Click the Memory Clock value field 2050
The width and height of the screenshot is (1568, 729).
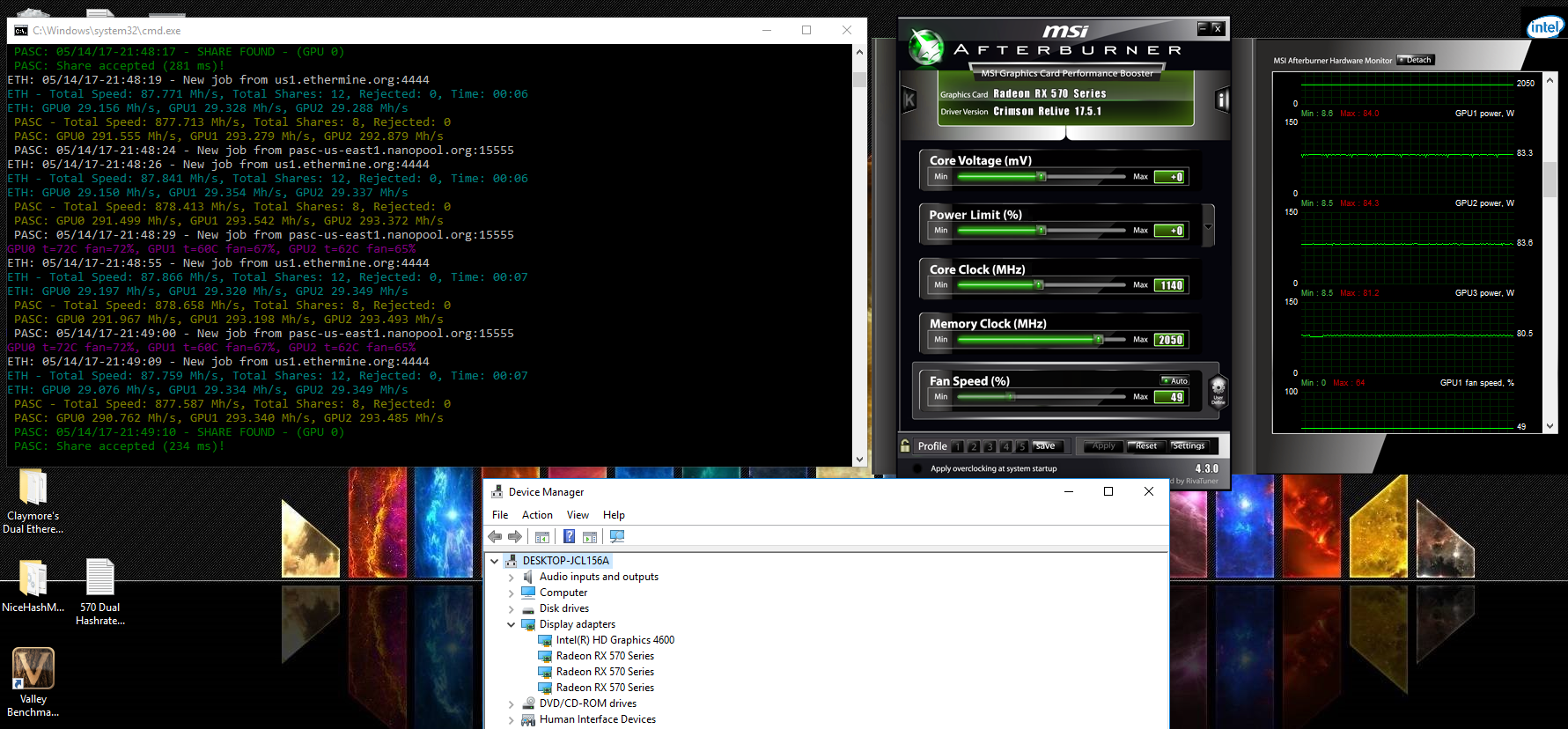point(1171,340)
